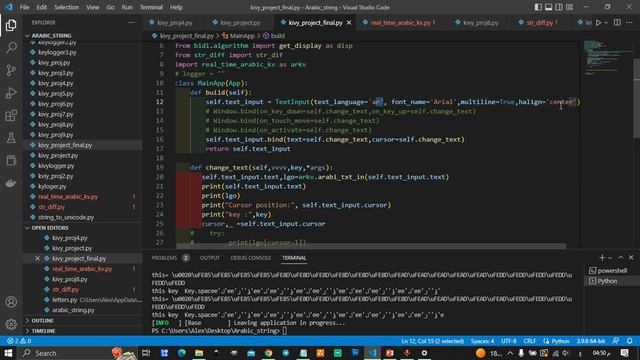Image resolution: width=640 pixels, height=360 pixels.
Task: Open string_to_unicode.py in the explorer
Action: click(x=66, y=217)
